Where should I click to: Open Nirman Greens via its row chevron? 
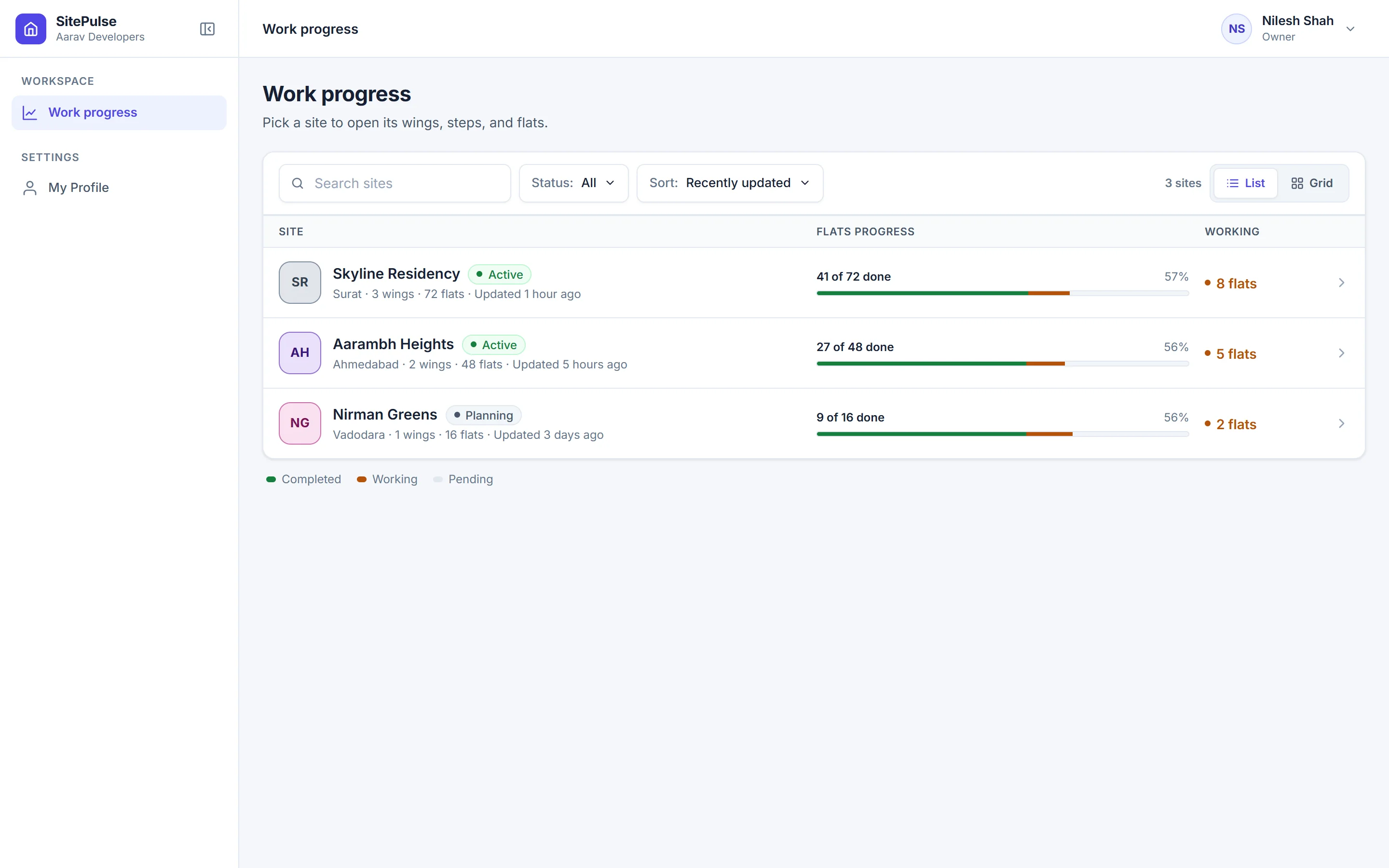1341,423
